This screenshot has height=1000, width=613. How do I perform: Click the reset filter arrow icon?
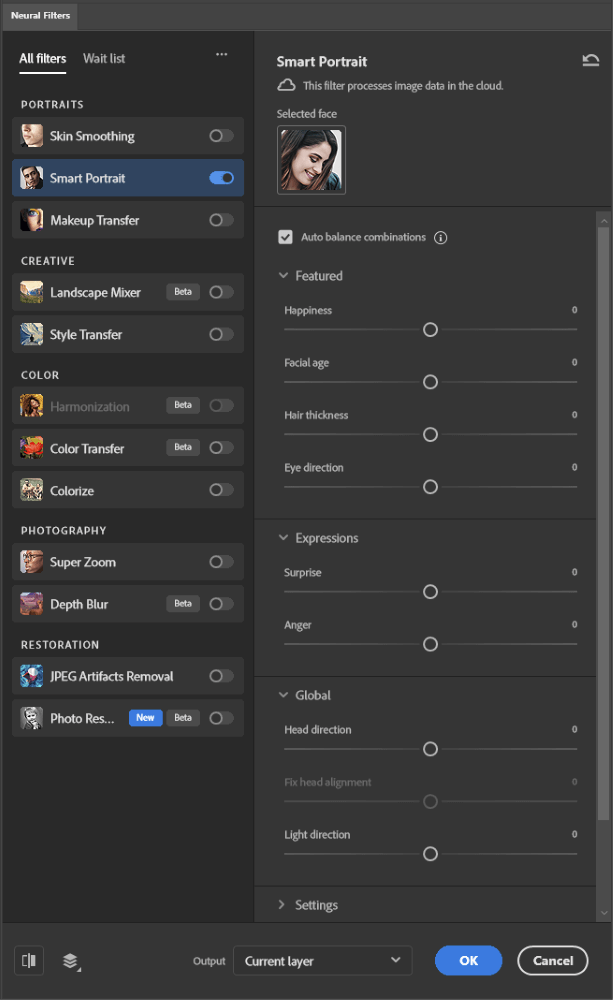pos(590,61)
